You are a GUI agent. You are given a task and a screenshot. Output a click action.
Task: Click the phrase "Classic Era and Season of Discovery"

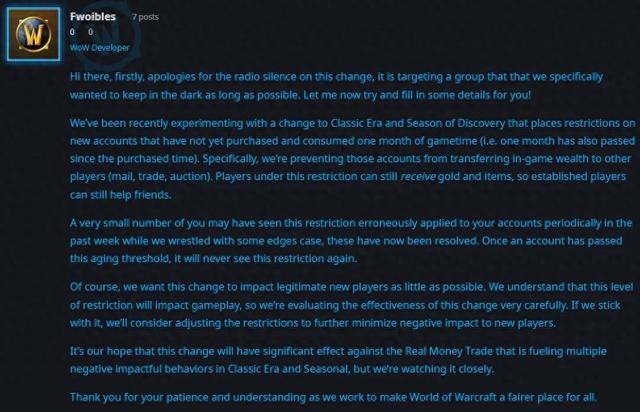tap(418, 123)
